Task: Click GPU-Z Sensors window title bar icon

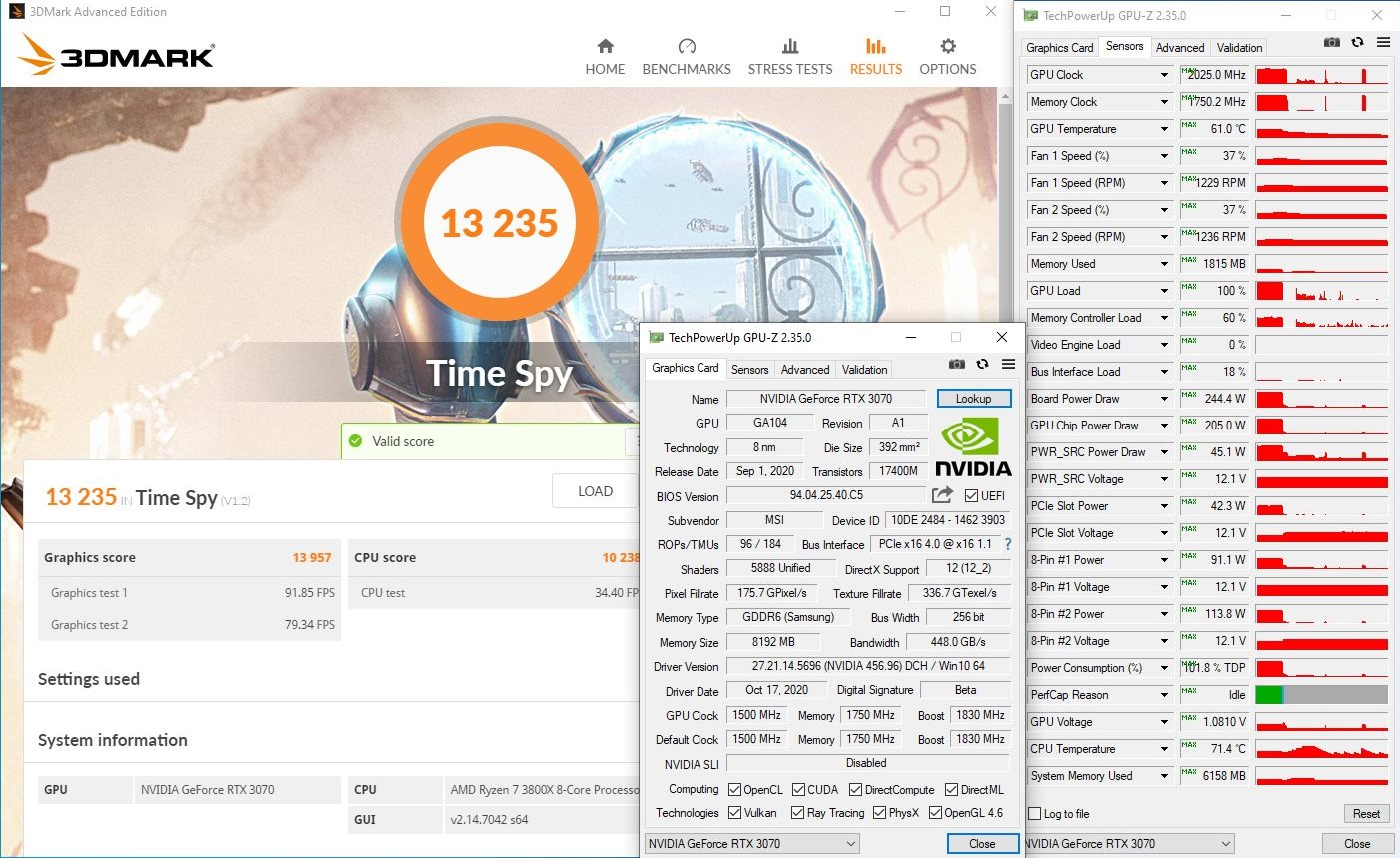Action: (1030, 15)
